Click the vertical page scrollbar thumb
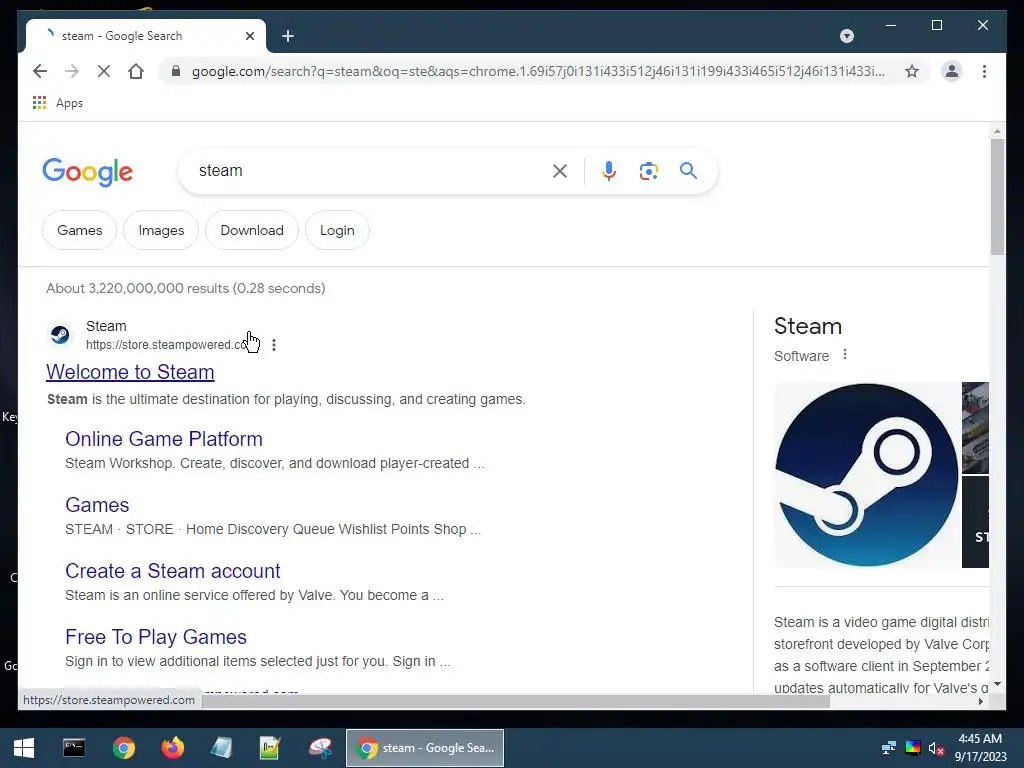 pos(997,196)
